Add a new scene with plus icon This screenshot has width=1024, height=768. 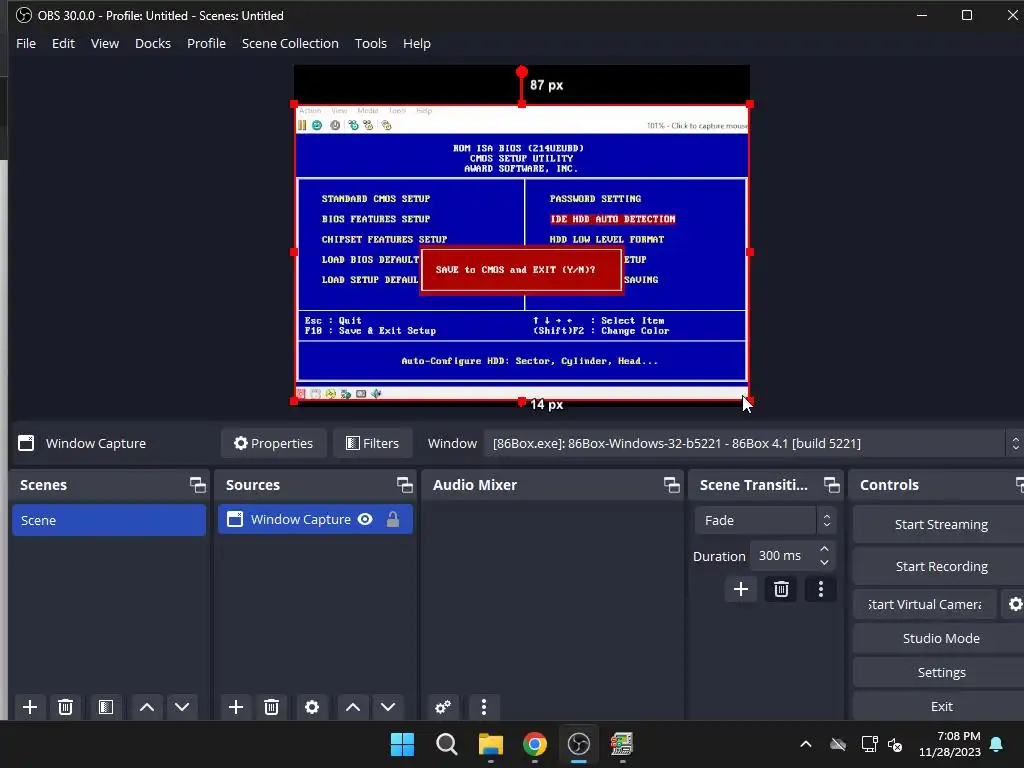coord(29,707)
